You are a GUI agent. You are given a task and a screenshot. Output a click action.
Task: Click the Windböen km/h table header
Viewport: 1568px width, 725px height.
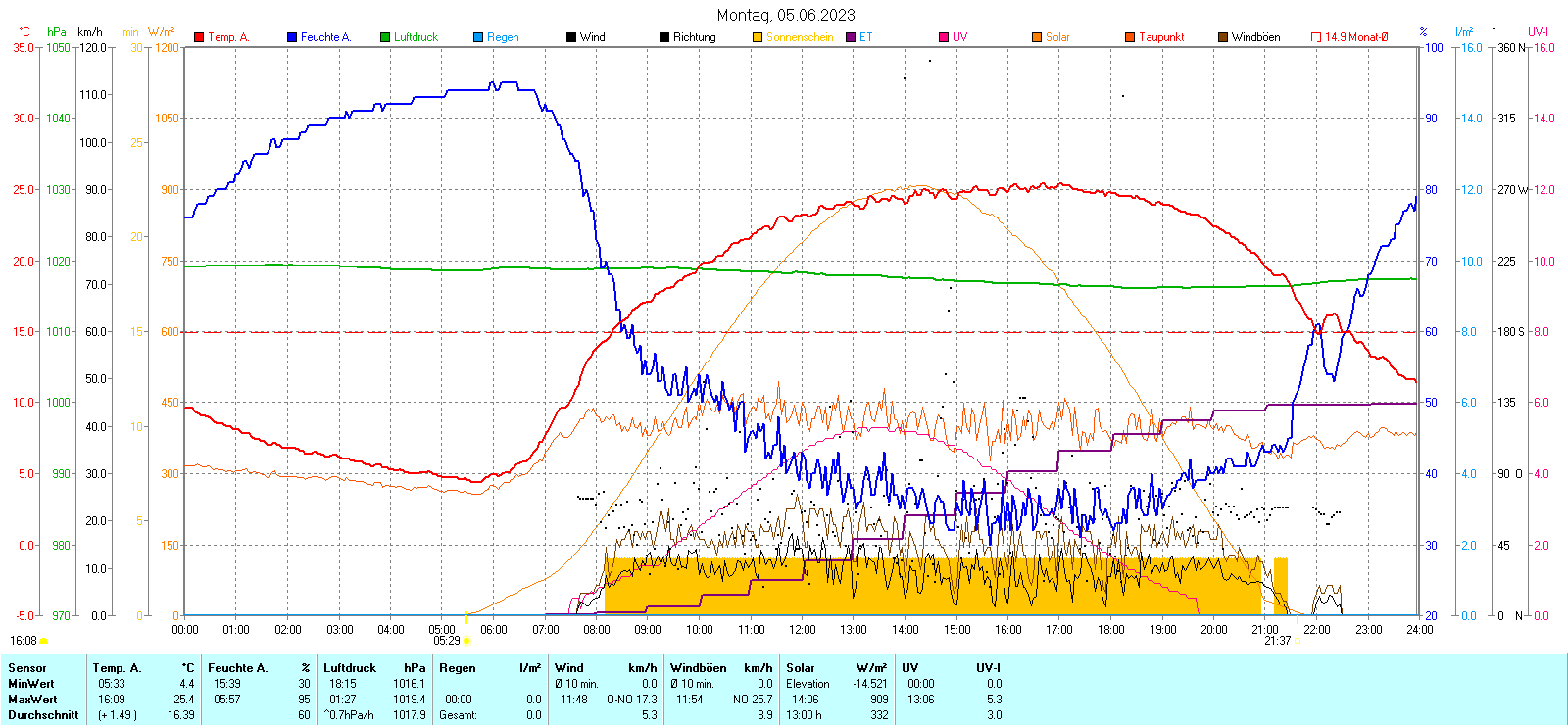[720, 668]
